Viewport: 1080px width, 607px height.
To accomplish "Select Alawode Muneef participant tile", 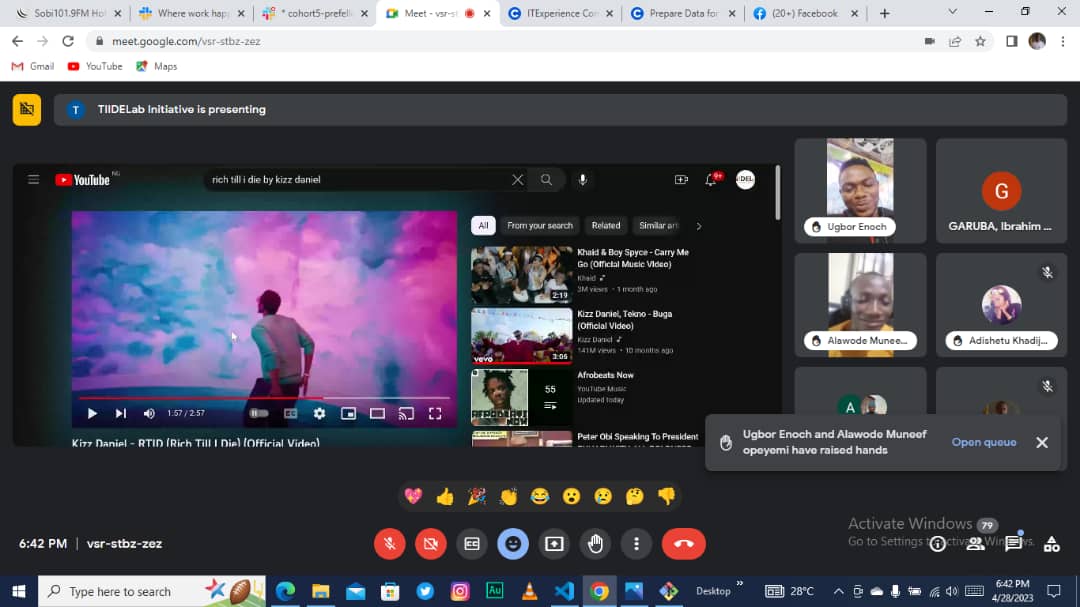I will pyautogui.click(x=860, y=305).
